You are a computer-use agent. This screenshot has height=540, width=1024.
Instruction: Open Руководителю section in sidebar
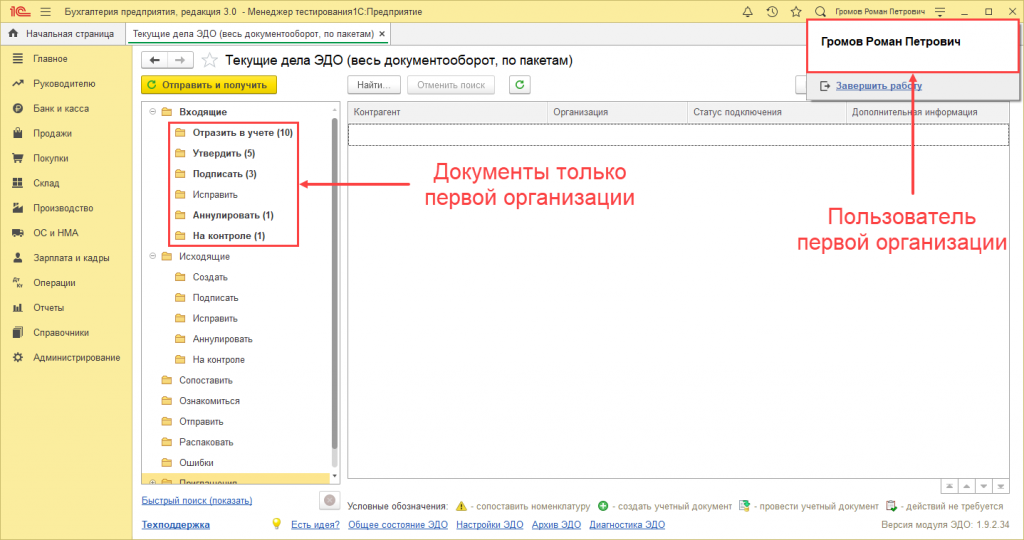pyautogui.click(x=66, y=84)
